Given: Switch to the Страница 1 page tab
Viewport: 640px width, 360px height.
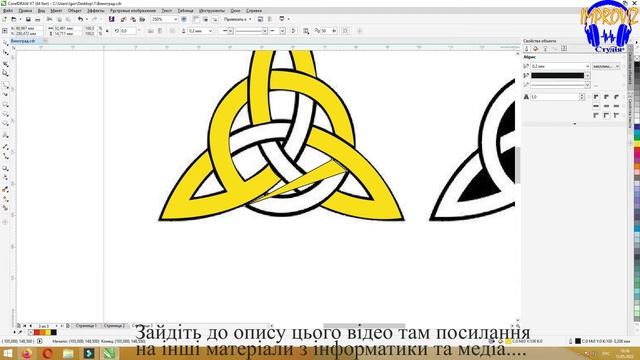Looking at the screenshot, I should coord(86,326).
